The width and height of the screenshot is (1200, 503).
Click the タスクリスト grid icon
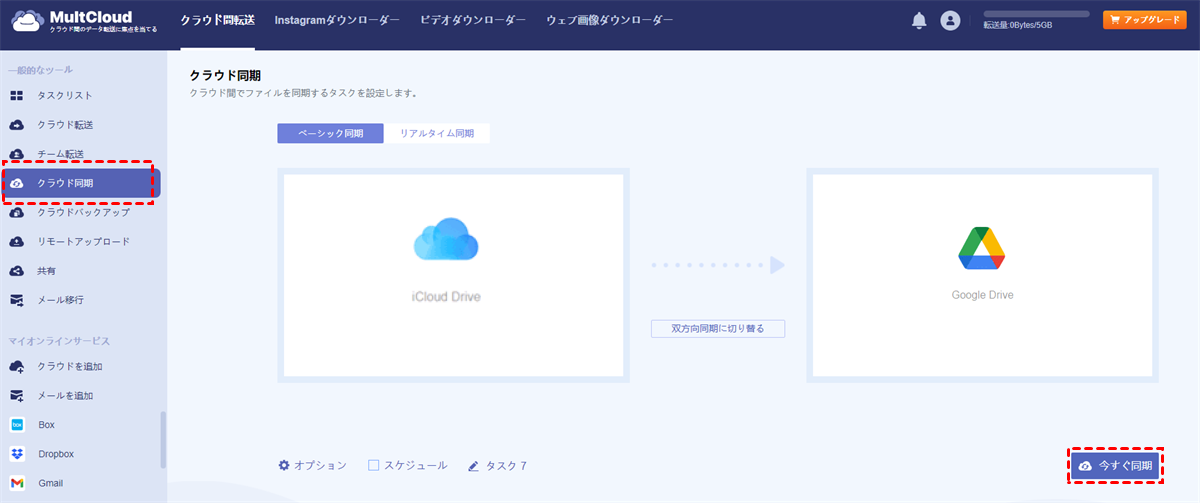point(17,96)
